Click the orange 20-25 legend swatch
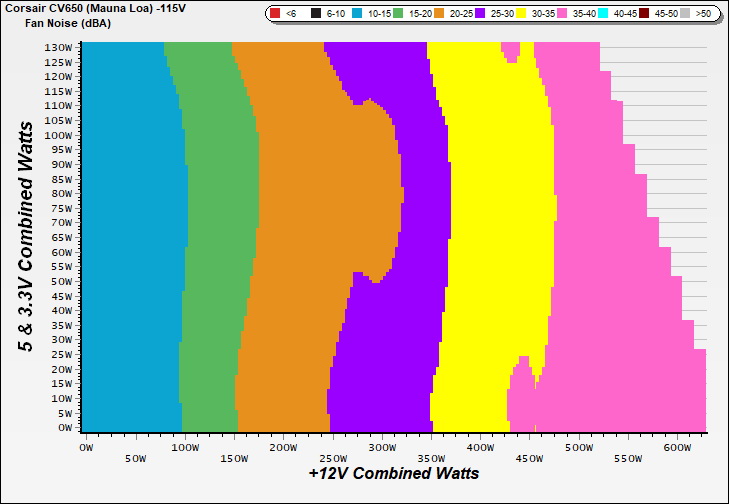Image resolution: width=729 pixels, height=504 pixels. tap(441, 14)
